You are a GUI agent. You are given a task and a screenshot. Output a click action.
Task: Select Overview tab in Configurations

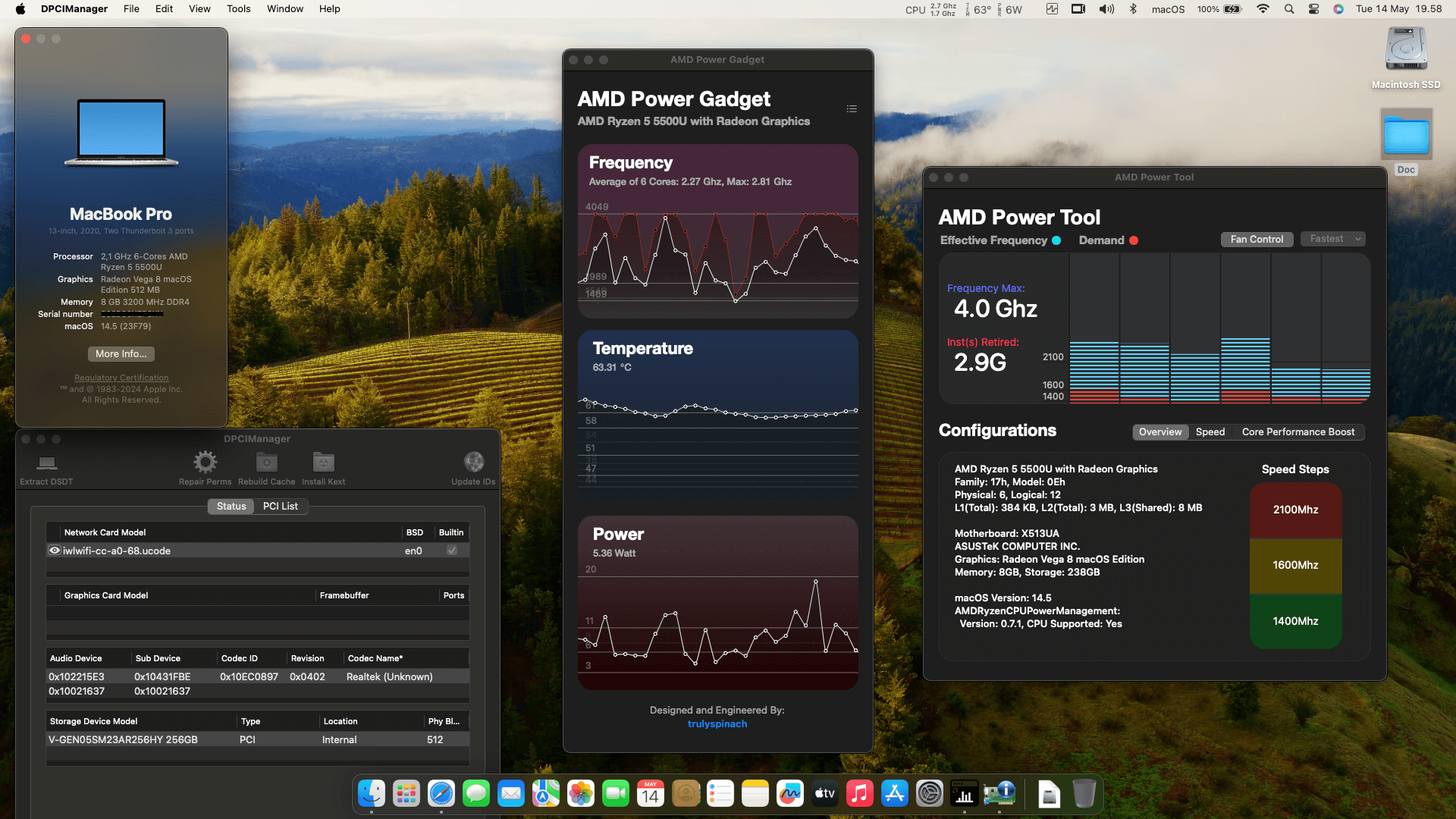(x=1160, y=431)
